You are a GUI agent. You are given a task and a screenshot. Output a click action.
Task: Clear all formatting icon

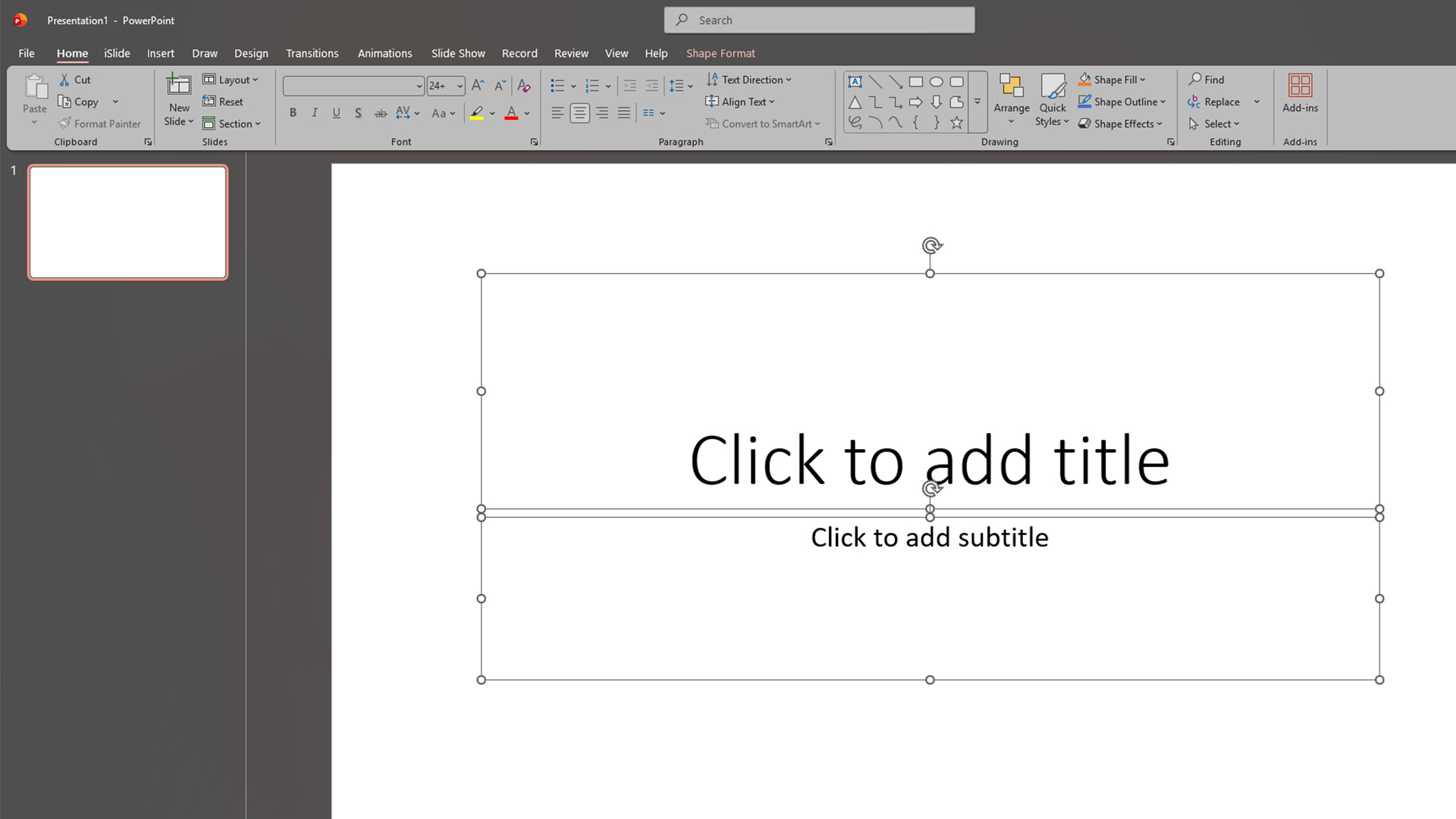click(x=524, y=86)
